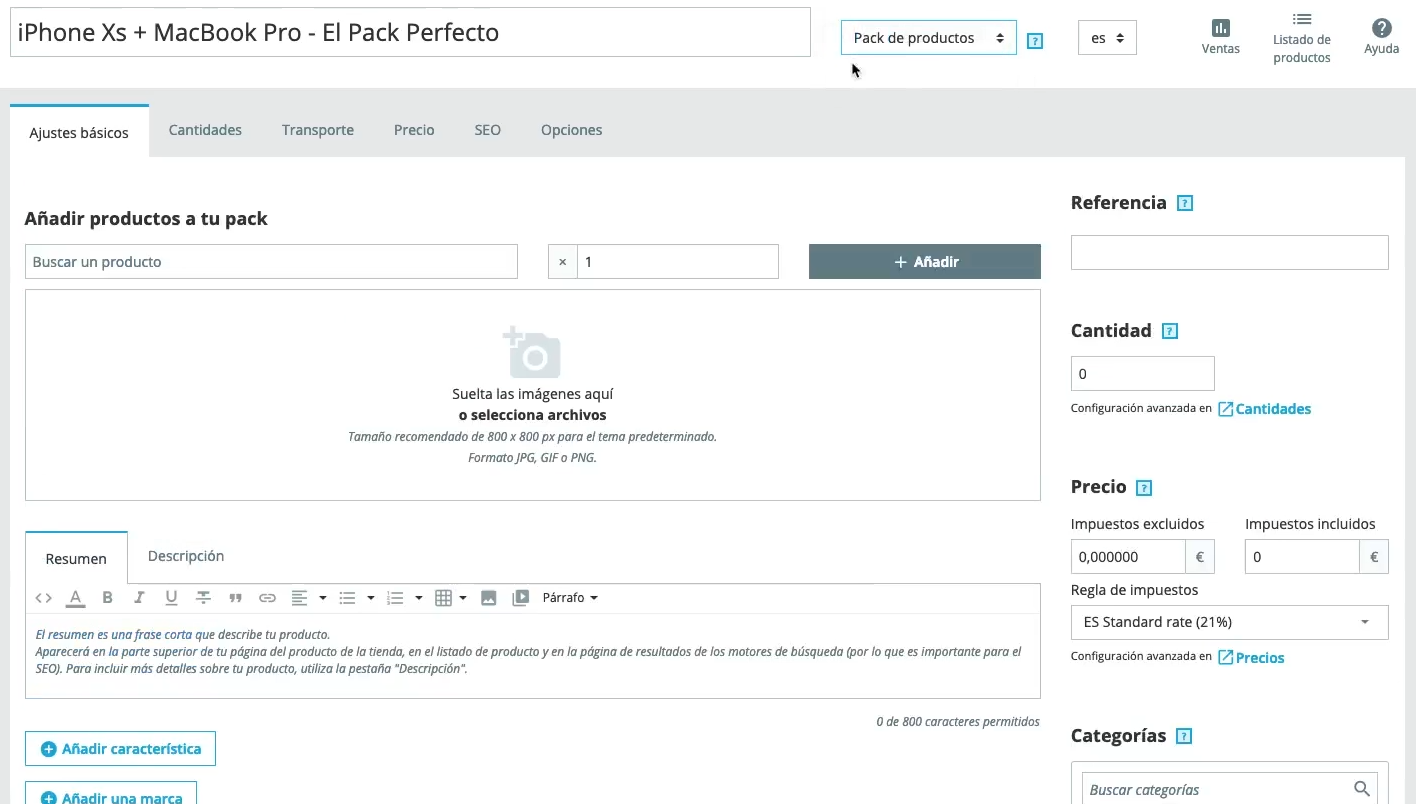Click Añadir una marca button
Image resolution: width=1416 pixels, height=804 pixels.
pos(111,795)
